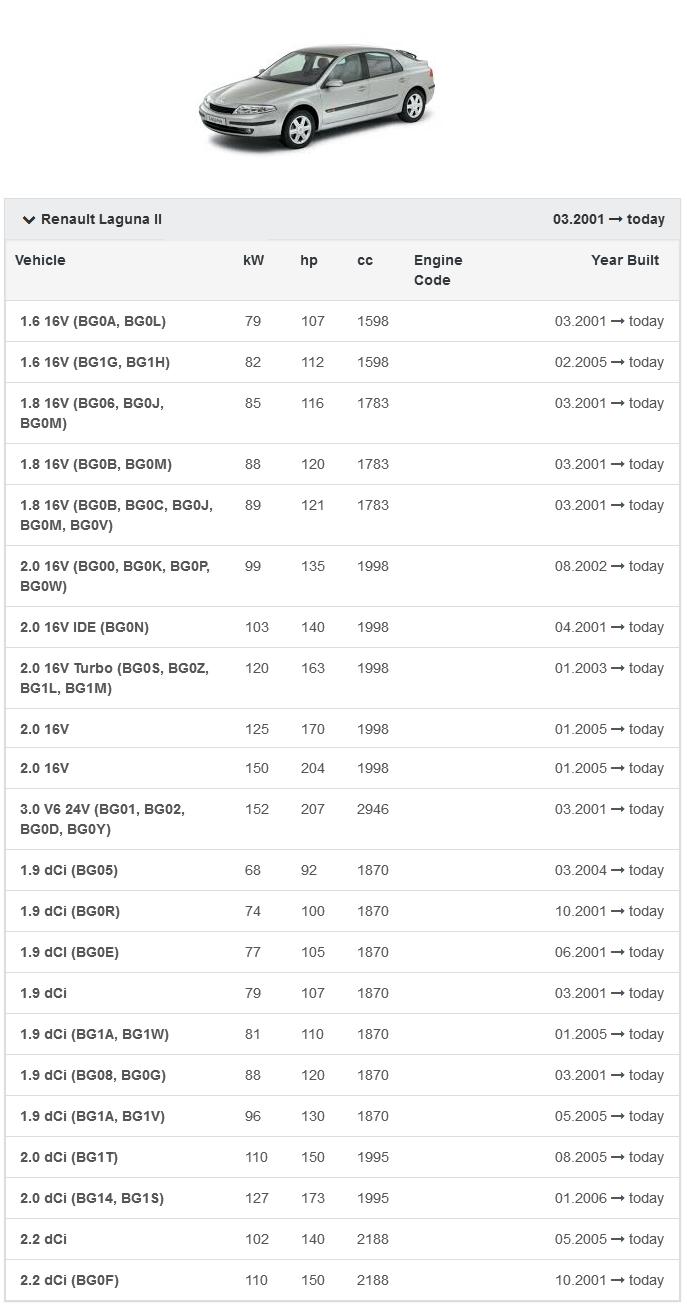687x1306 pixels.
Task: Open the 1.9 dCi (BG08, BG0G) vehicle
Action: click(x=93, y=1075)
